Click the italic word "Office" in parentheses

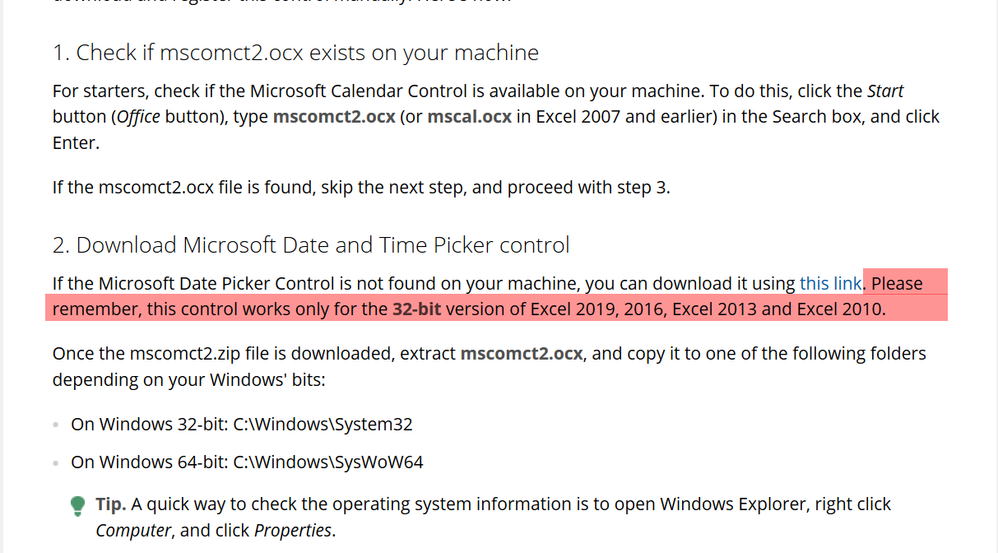[138, 117]
